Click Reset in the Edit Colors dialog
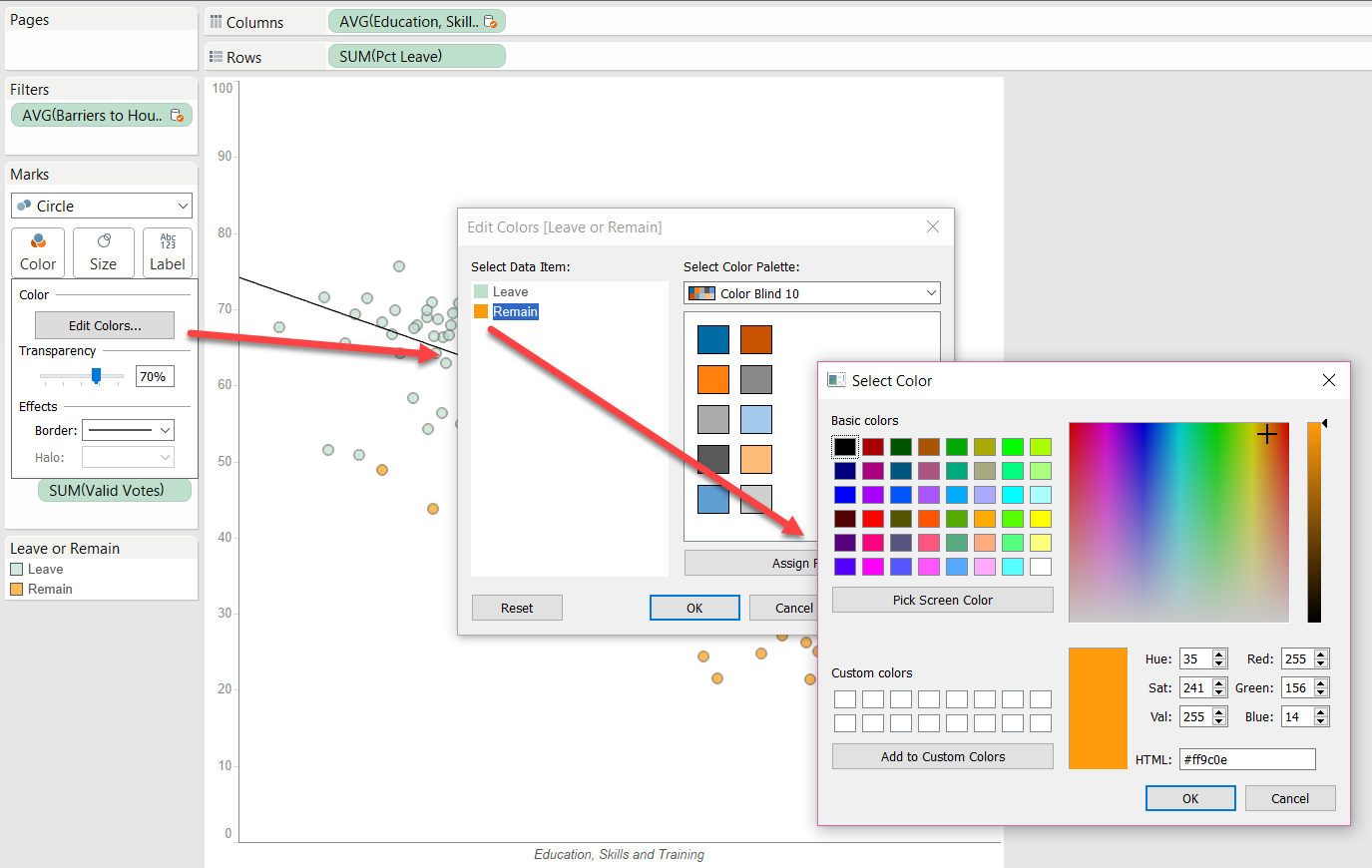The height and width of the screenshot is (868, 1372). 517,608
